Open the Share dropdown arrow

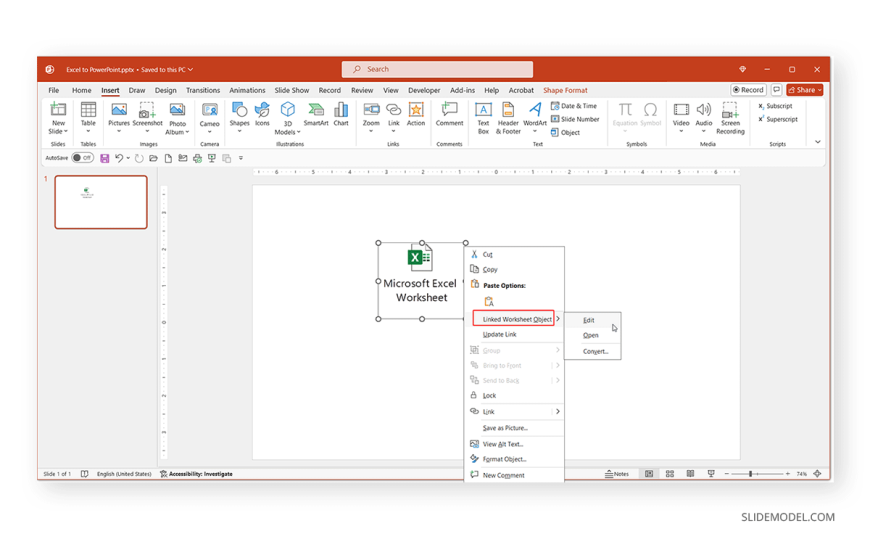click(820, 90)
